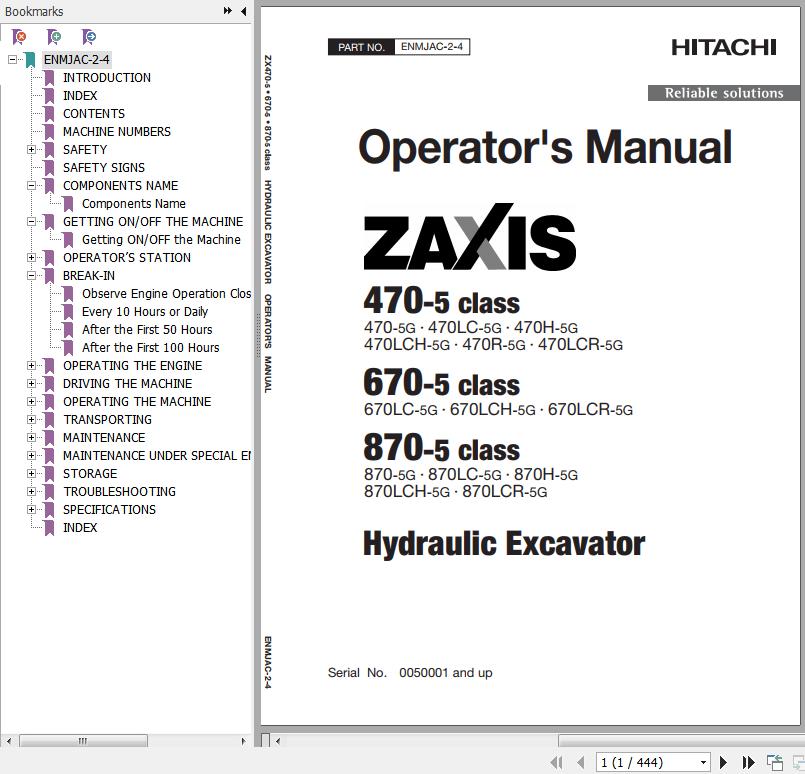
Task: Click the delete bookmark icon with red X
Action: click(19, 36)
